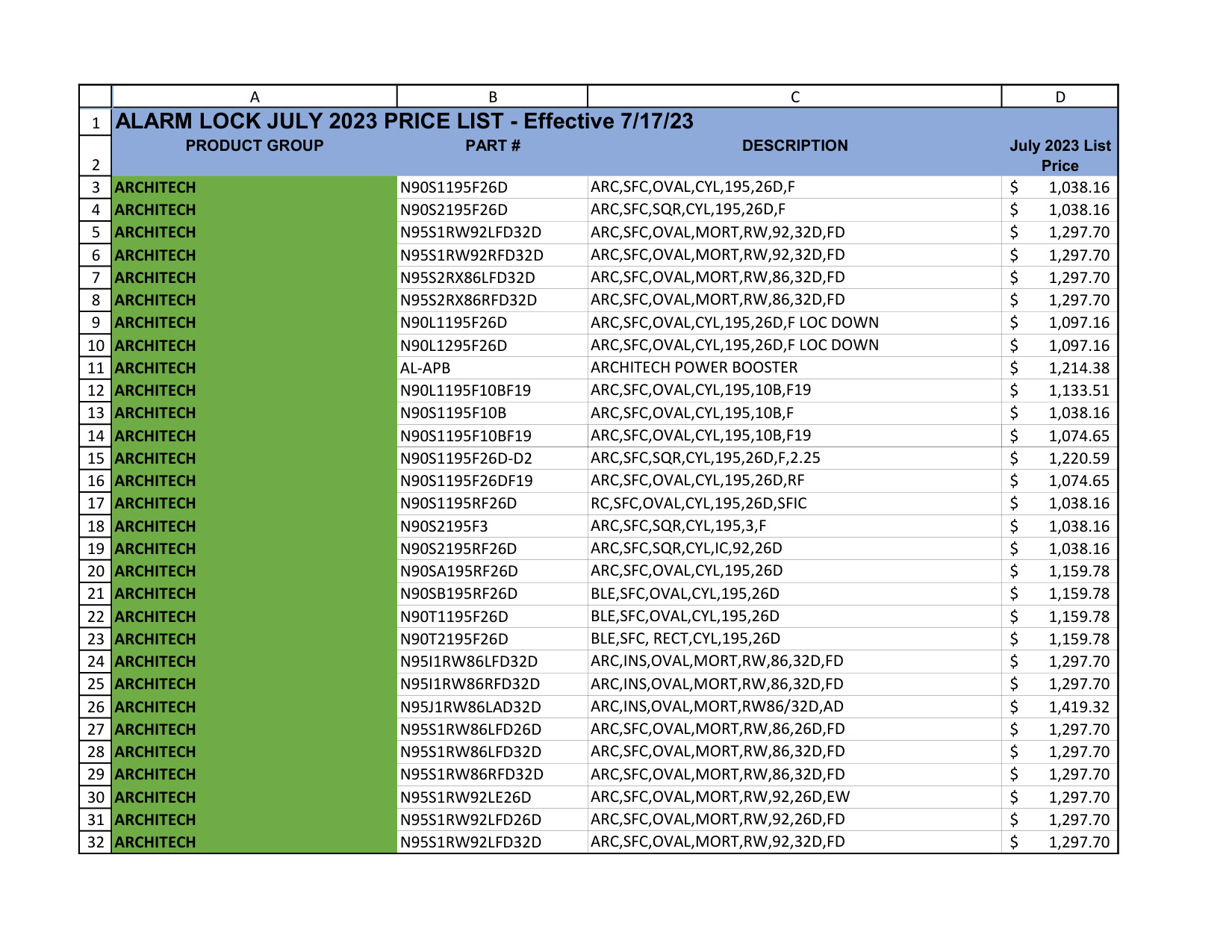Screen dimensions: 1232x952
Task: Select part number N95S1RW92LFD26D
Action: [x=492, y=820]
